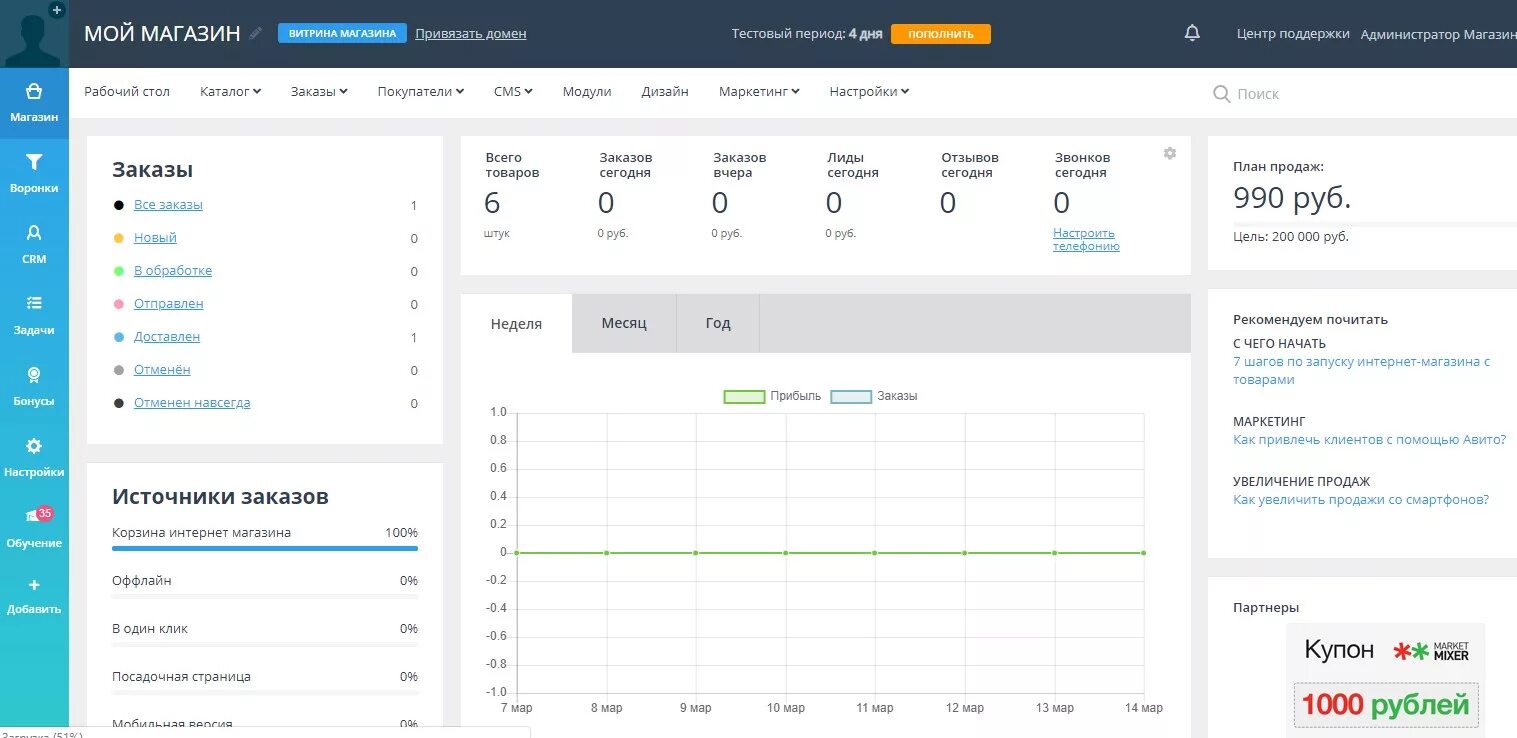Click the Корзина интернет магазина progress bar
The height and width of the screenshot is (738, 1517).
(x=265, y=548)
